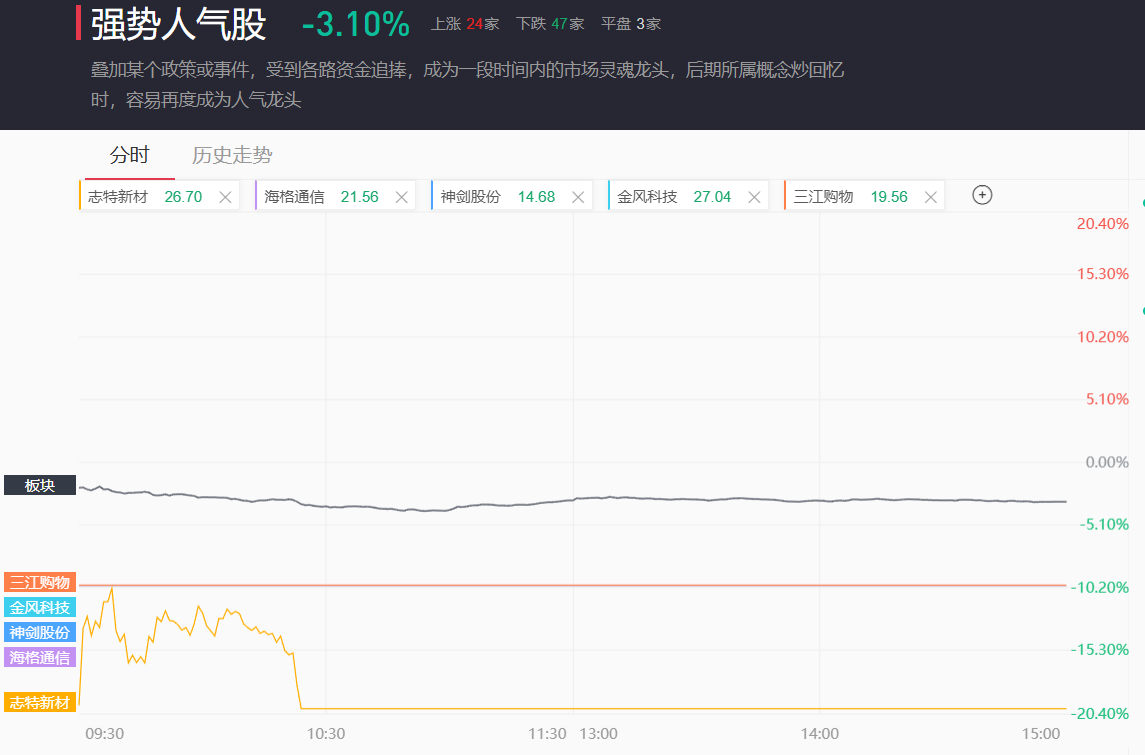This screenshot has width=1145, height=755.
Task: Click the 强势人气股 sector title
Action: 179,25
